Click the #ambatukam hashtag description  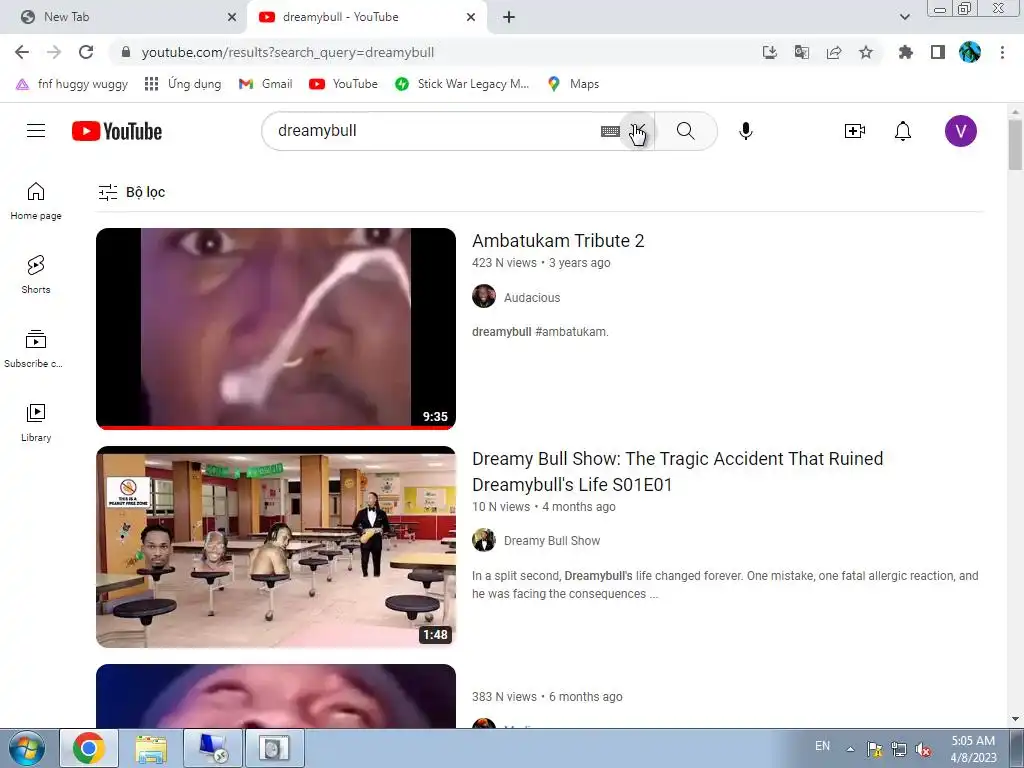click(x=571, y=332)
